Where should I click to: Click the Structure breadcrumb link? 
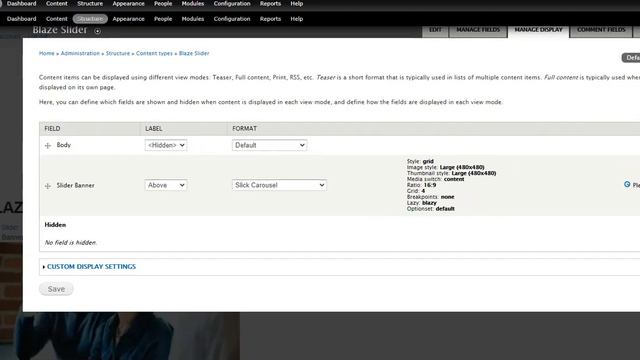(118, 53)
